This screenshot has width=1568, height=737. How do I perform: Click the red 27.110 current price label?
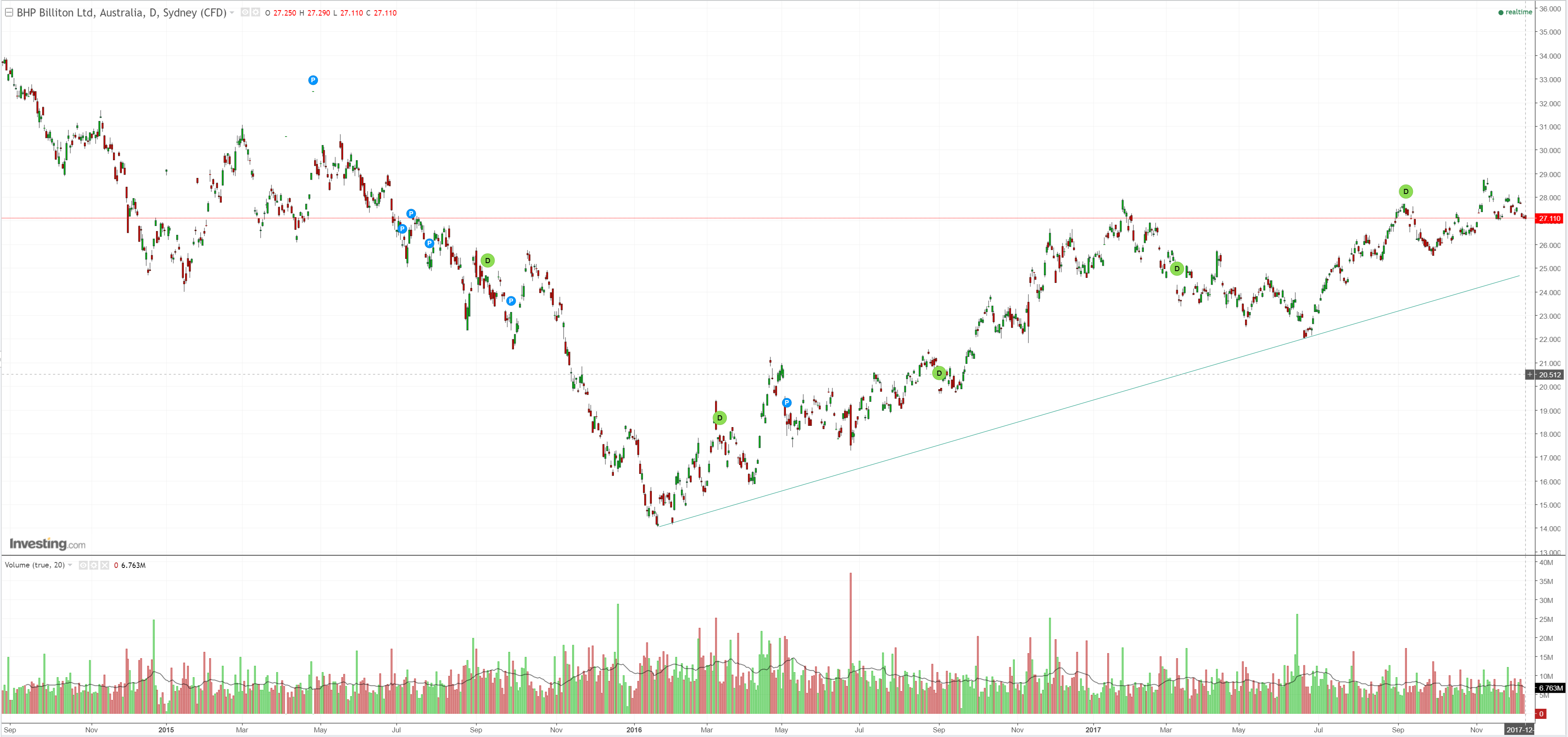pyautogui.click(x=1549, y=218)
